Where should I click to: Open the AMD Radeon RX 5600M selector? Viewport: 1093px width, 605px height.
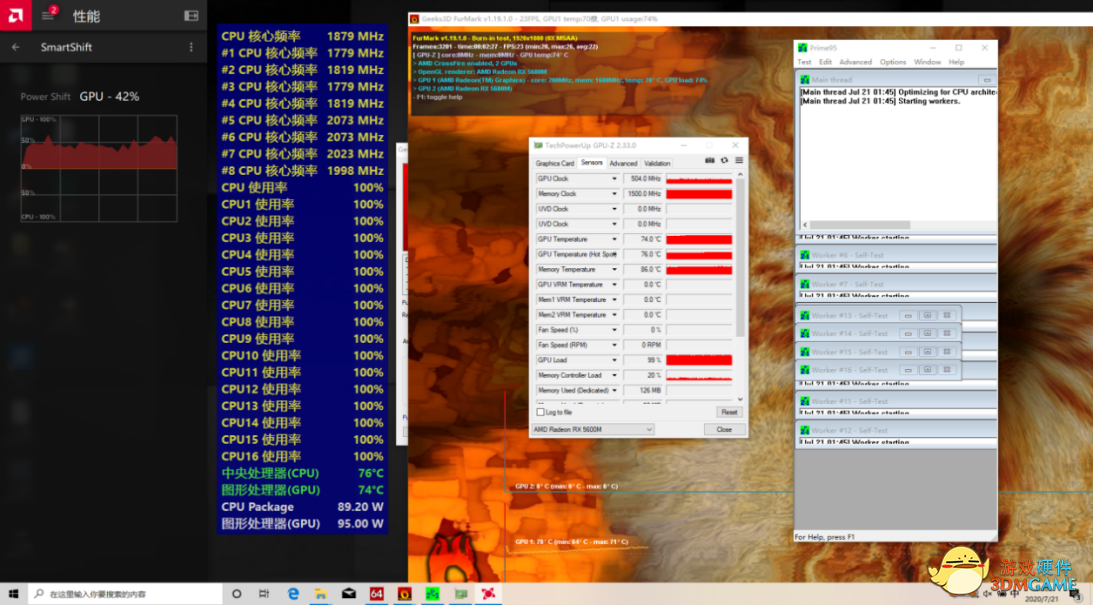[593, 429]
